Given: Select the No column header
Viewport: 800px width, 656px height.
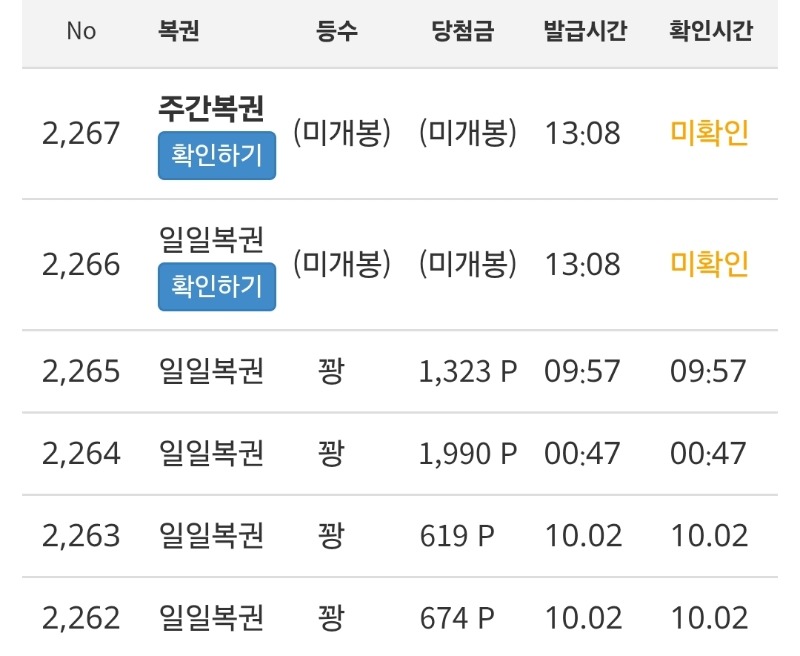Looking at the screenshot, I should tap(81, 31).
